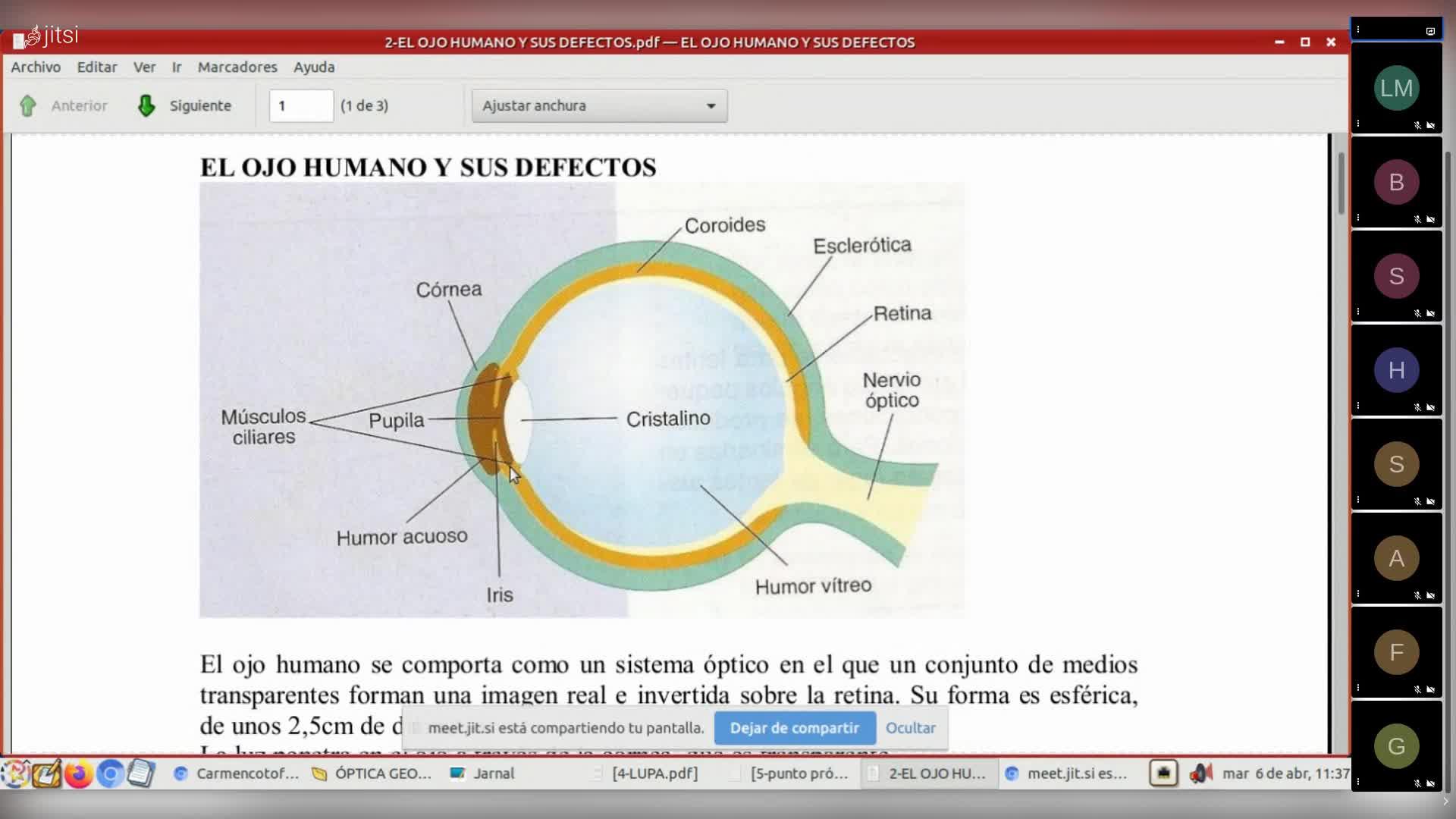Click camera-off icon on participant B tile
The height and width of the screenshot is (819, 1456).
(x=1431, y=219)
